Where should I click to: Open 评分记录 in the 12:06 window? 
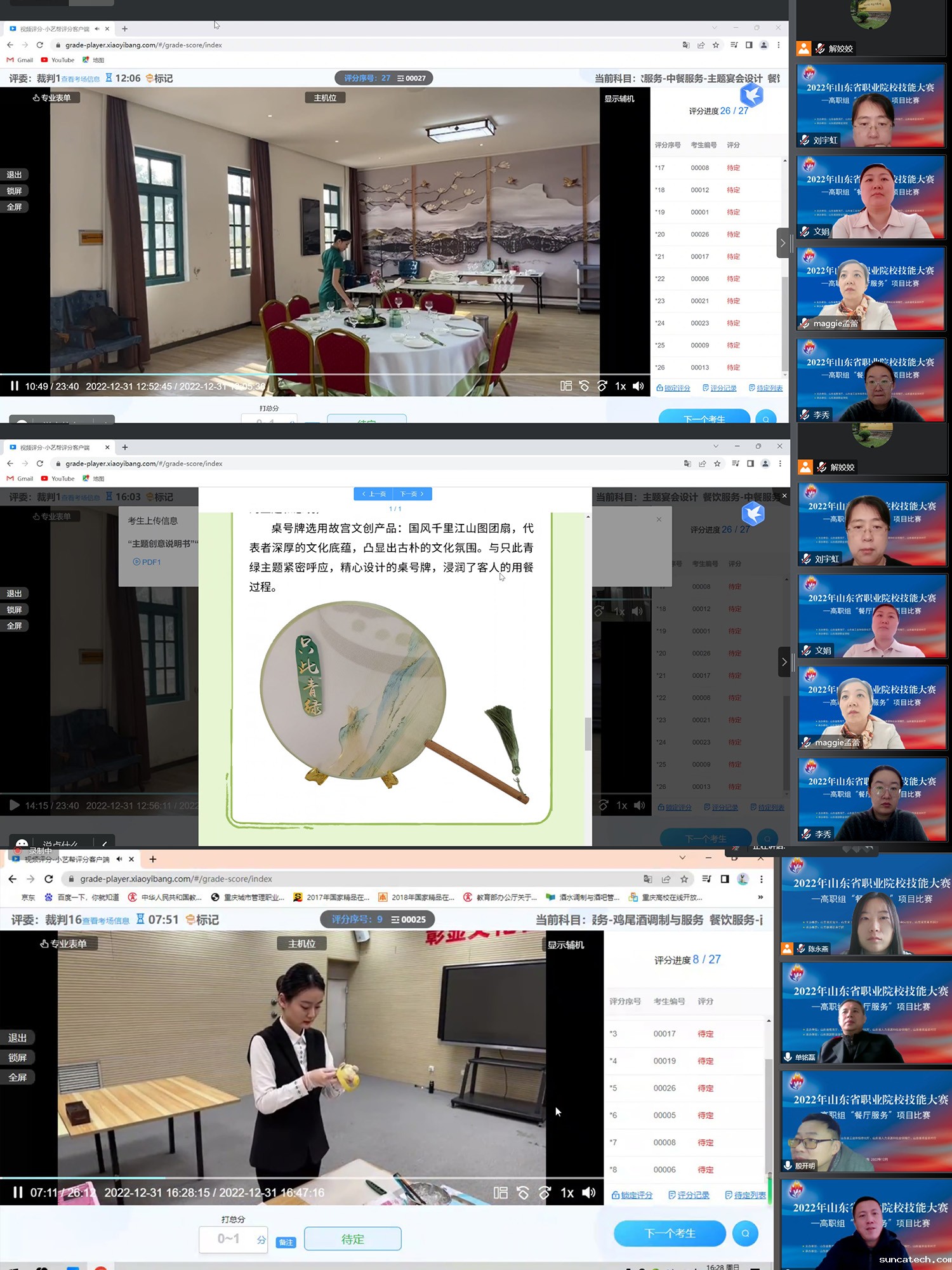click(720, 388)
